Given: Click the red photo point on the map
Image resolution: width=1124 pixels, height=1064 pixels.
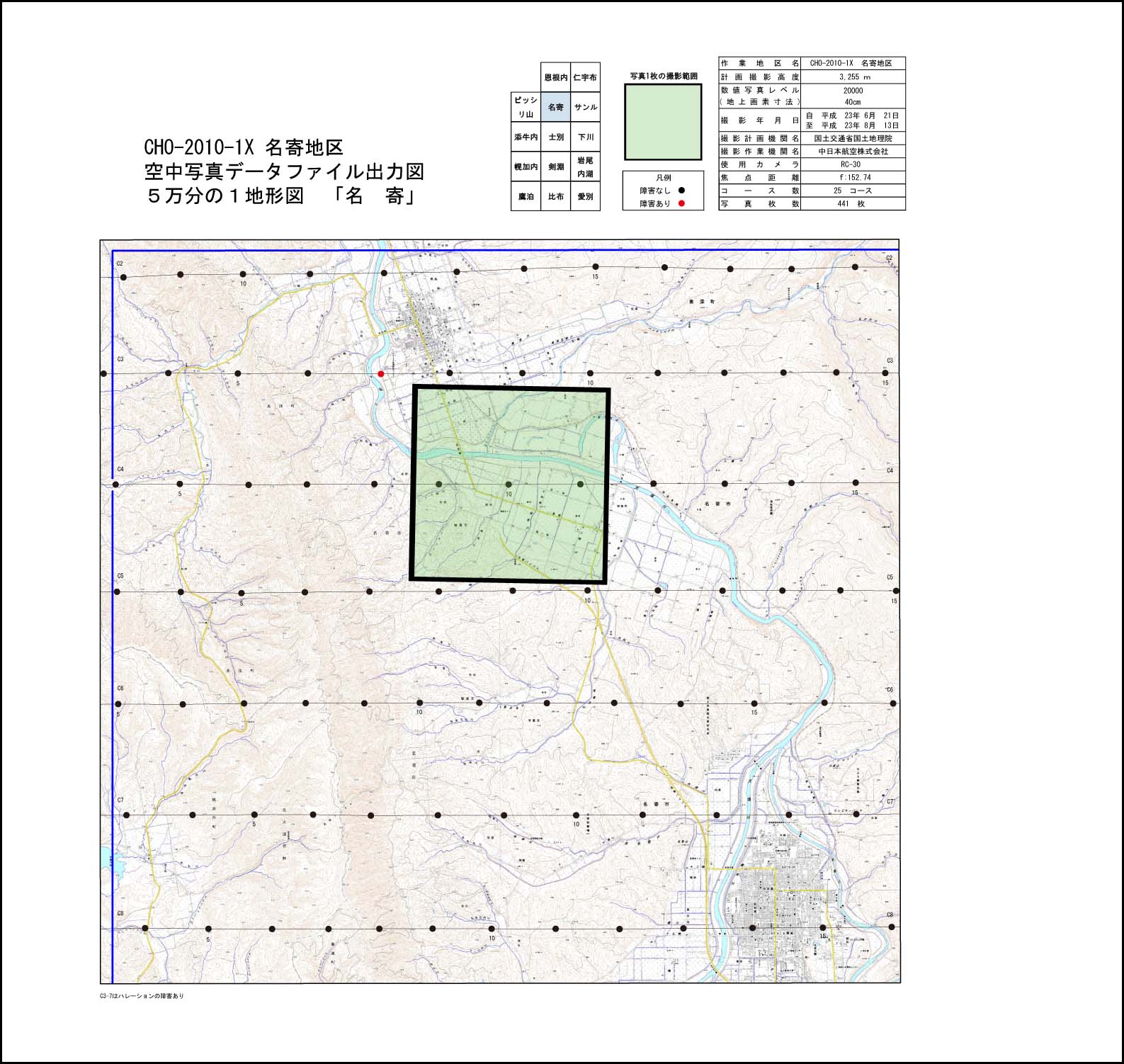Looking at the screenshot, I should click(381, 373).
